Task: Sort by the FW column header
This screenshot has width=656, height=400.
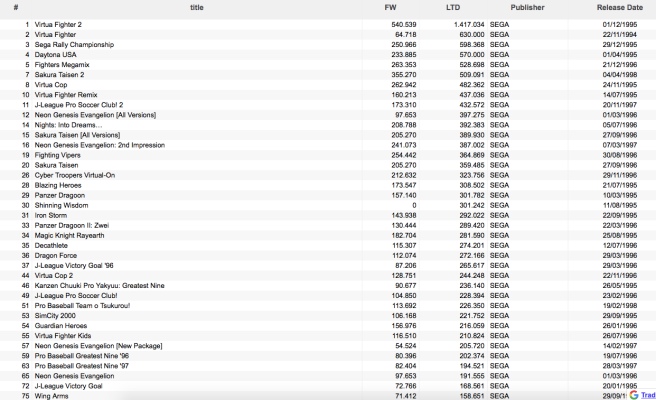Action: pos(390,8)
